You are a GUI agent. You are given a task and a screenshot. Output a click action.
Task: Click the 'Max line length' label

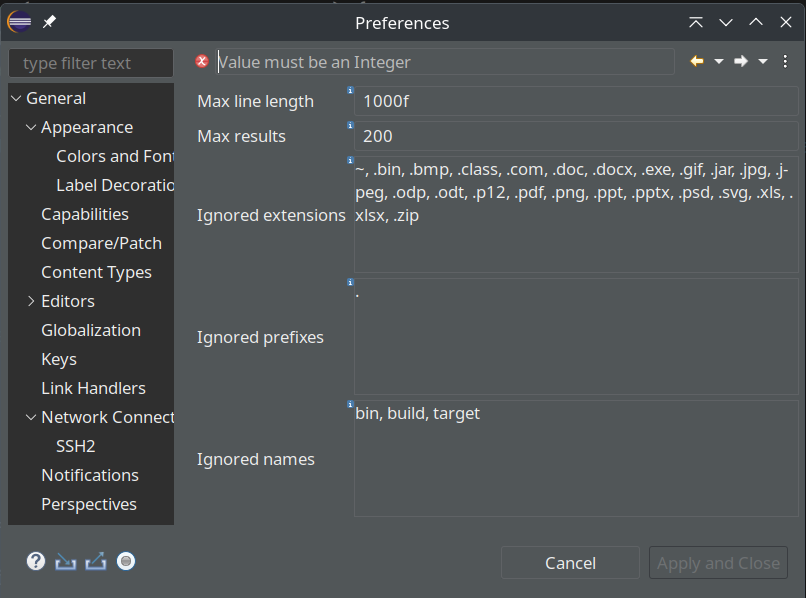coord(255,101)
